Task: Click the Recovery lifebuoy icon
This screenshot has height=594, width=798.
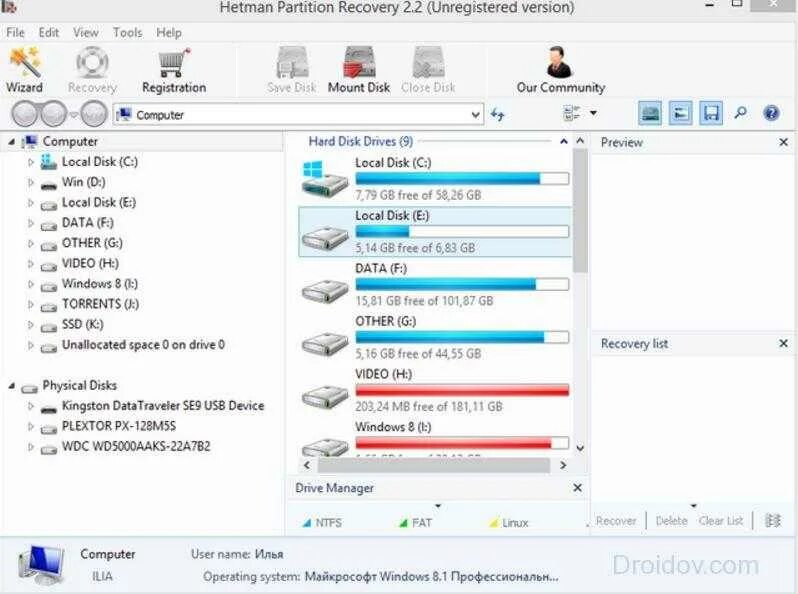Action: 92,63
